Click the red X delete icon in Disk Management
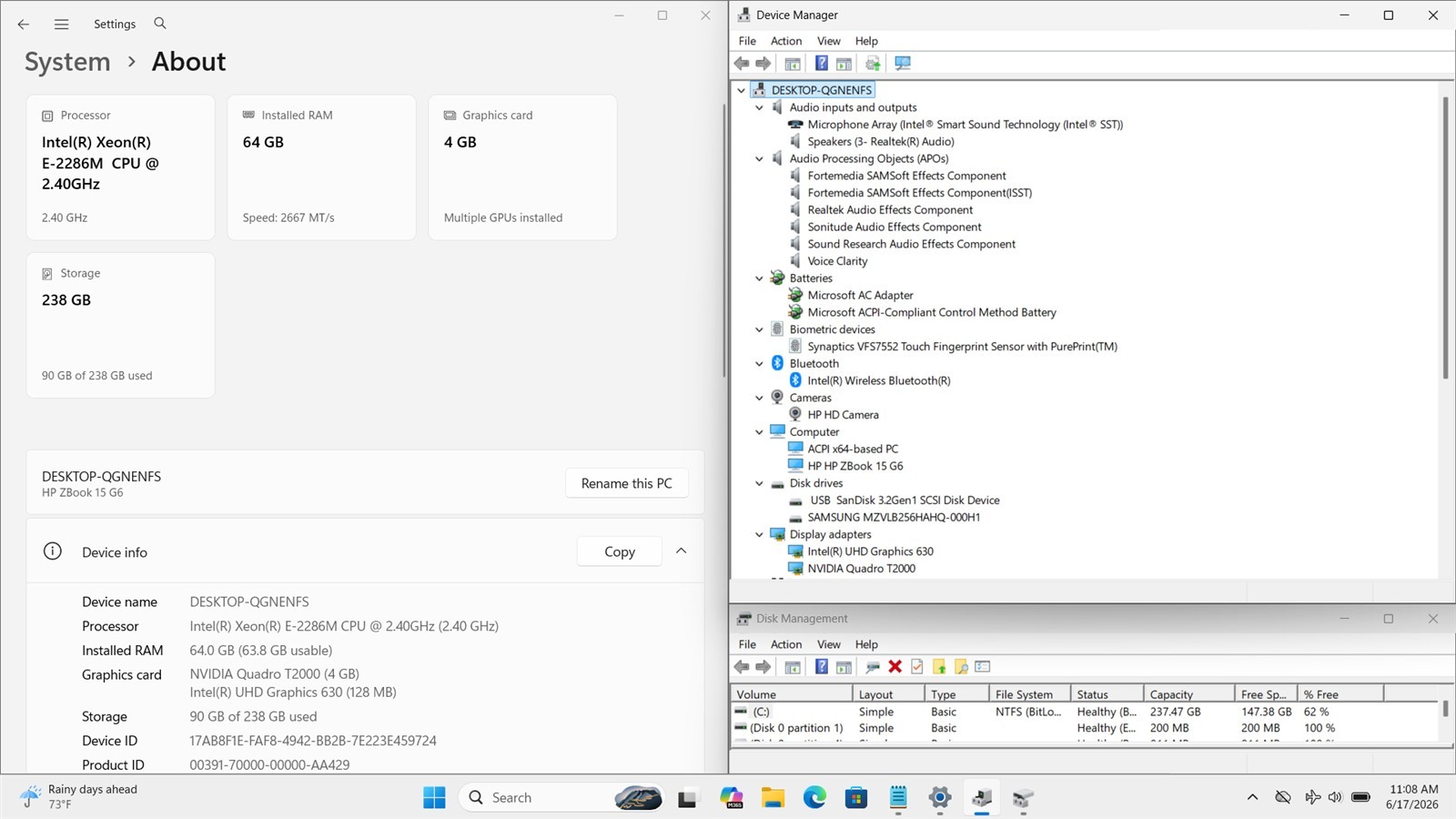 [895, 667]
